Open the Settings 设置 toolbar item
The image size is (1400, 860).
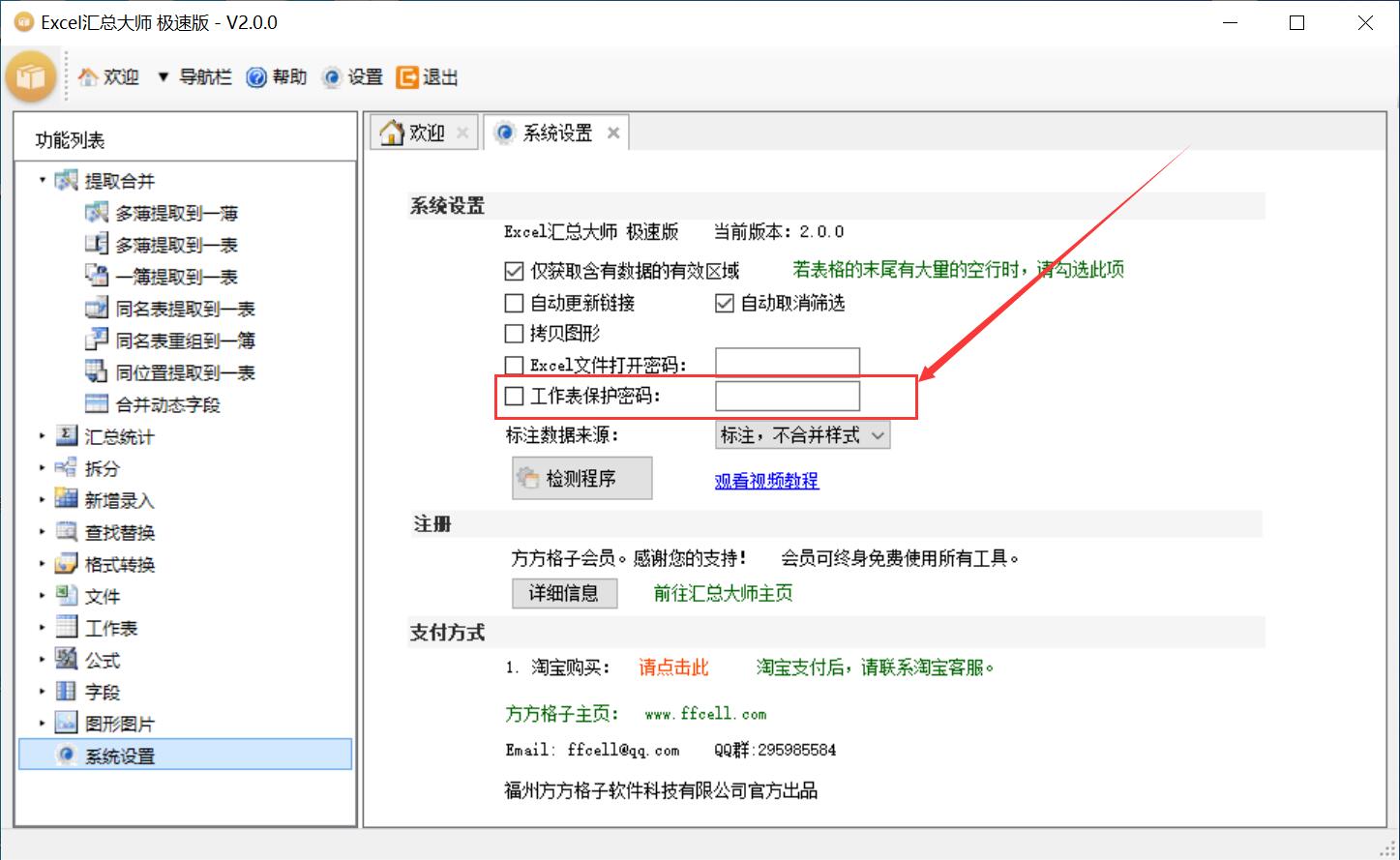click(353, 76)
